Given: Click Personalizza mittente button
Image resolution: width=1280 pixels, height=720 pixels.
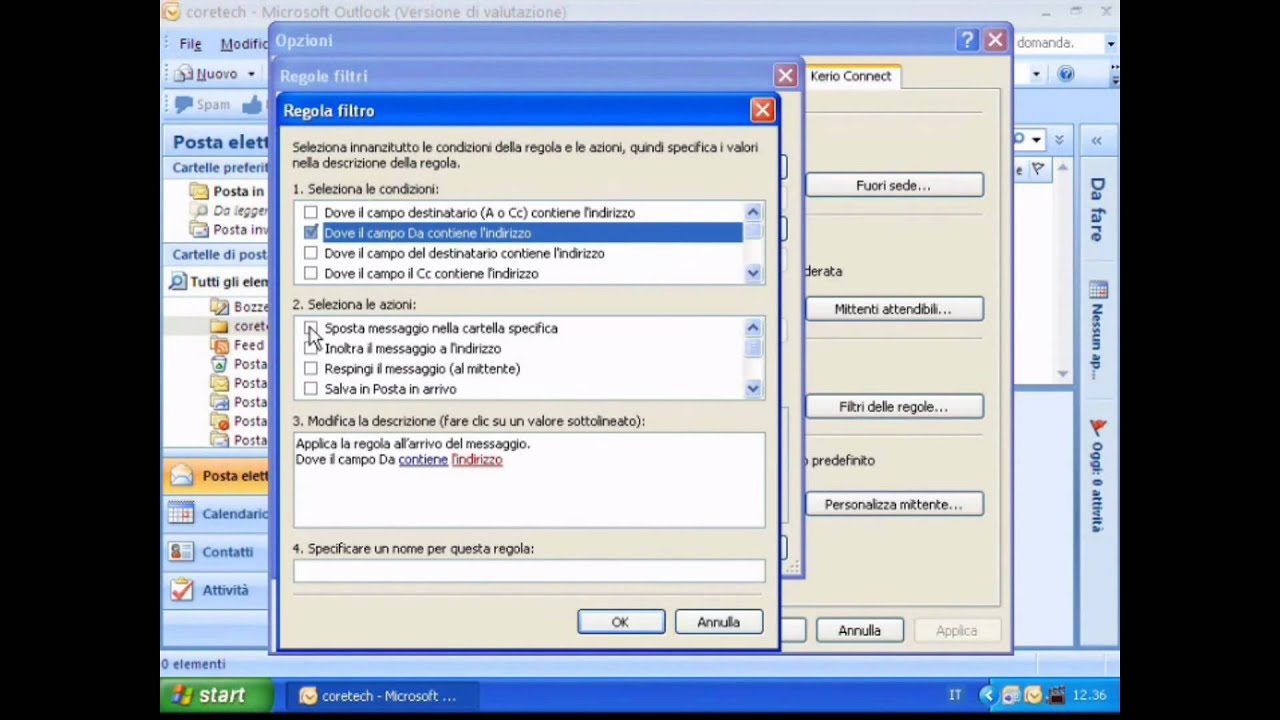Looking at the screenshot, I should 894,505.
